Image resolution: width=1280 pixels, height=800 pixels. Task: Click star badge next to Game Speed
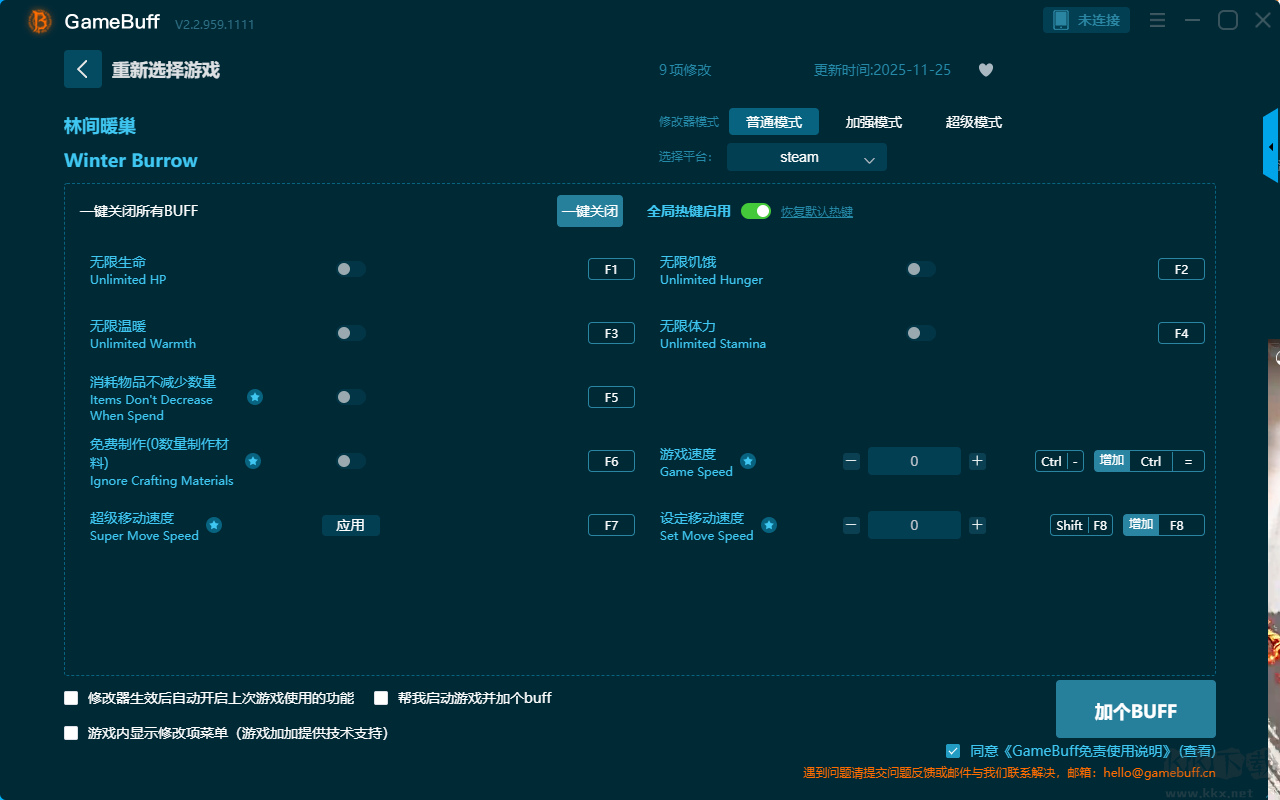tap(748, 461)
